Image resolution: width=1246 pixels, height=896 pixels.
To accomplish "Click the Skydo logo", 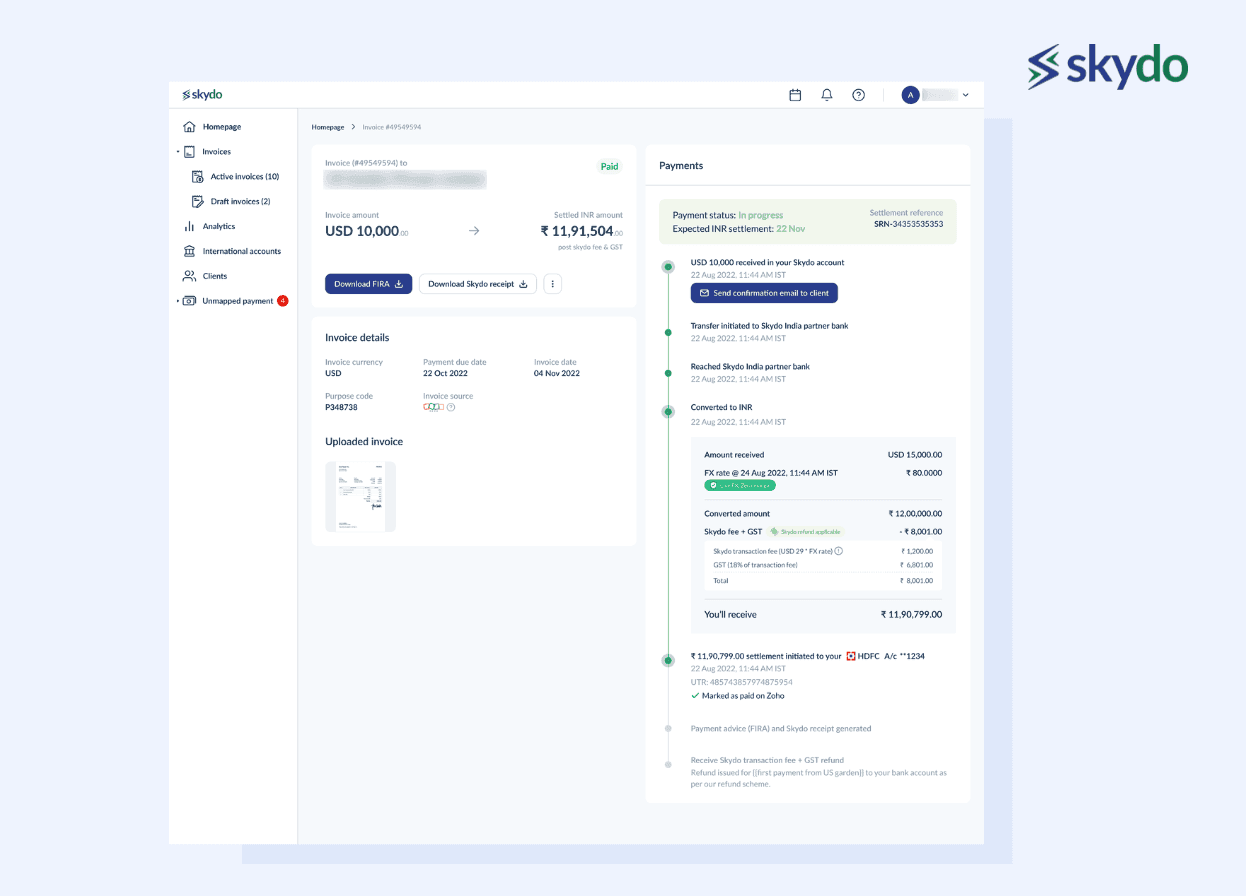I will pyautogui.click(x=201, y=94).
